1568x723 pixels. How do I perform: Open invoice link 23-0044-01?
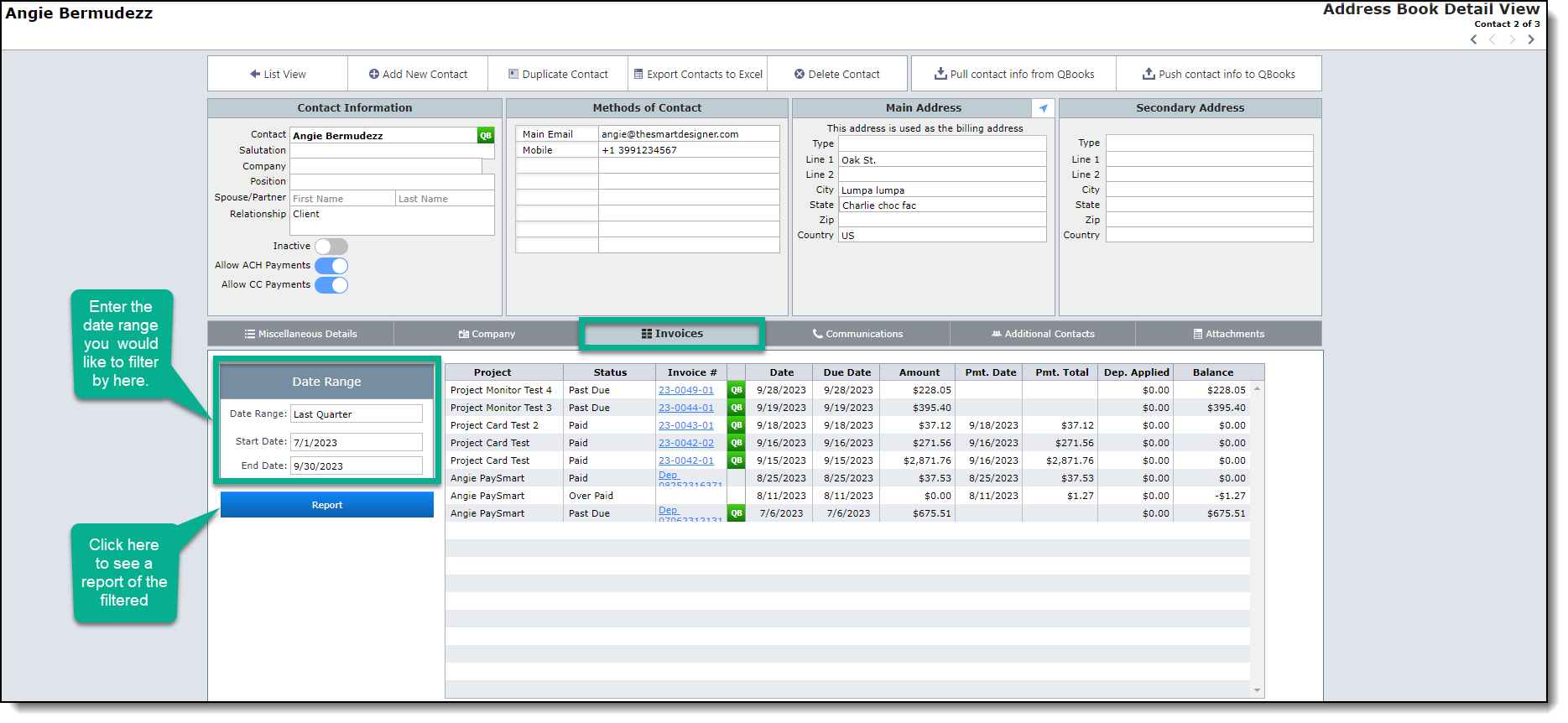coord(686,408)
